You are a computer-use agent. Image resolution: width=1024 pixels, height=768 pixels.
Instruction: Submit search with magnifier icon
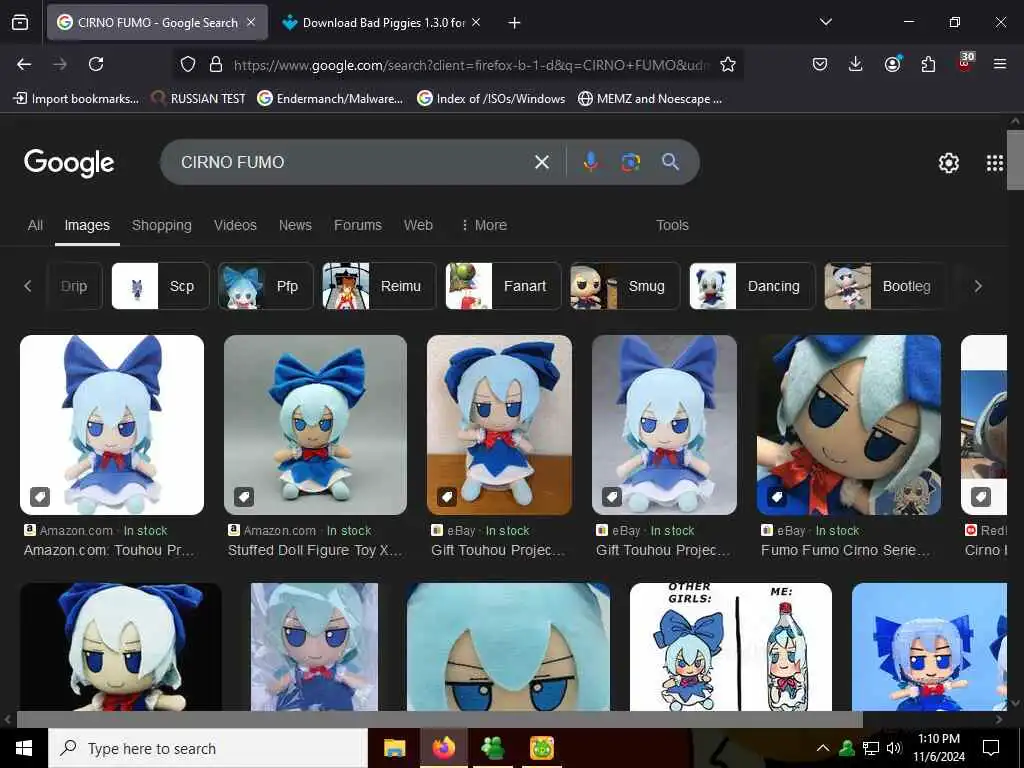click(671, 162)
